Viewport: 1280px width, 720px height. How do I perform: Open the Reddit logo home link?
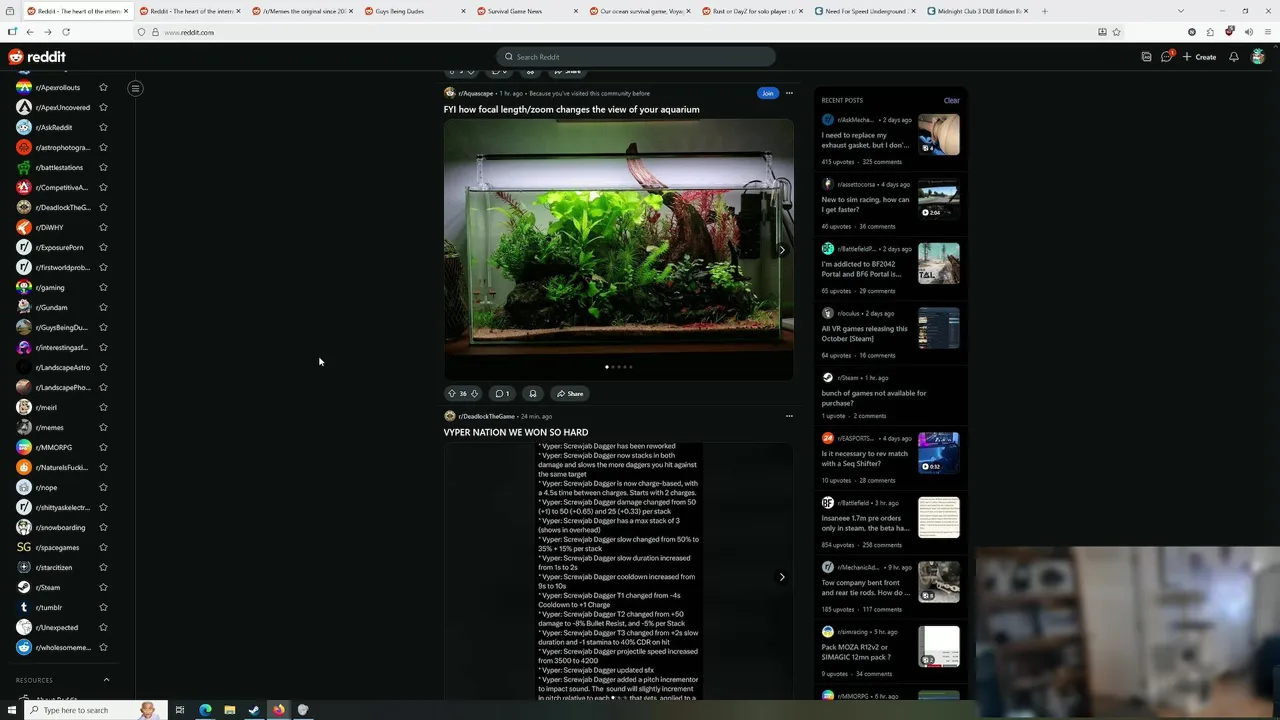point(37,57)
